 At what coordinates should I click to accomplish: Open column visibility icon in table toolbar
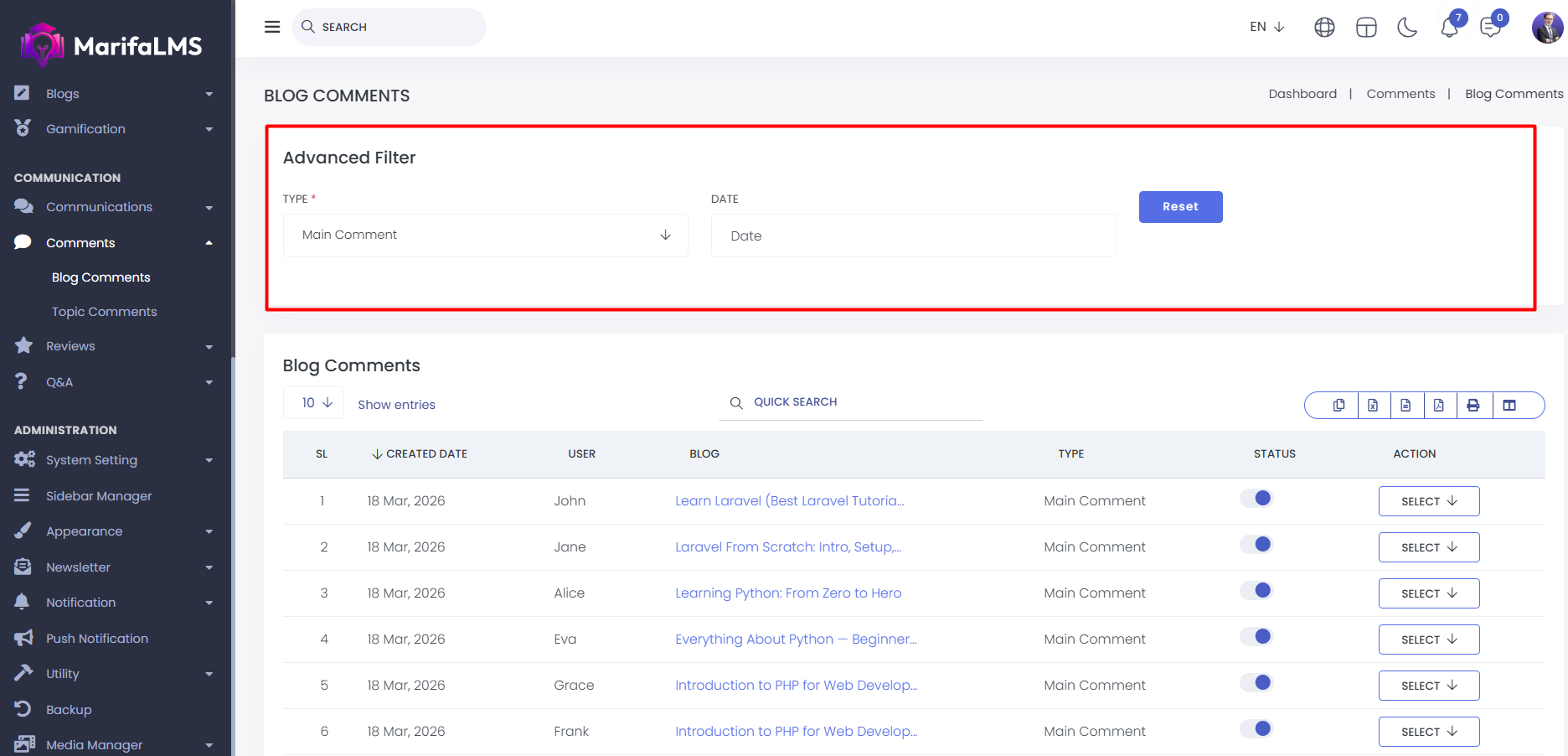(1509, 406)
